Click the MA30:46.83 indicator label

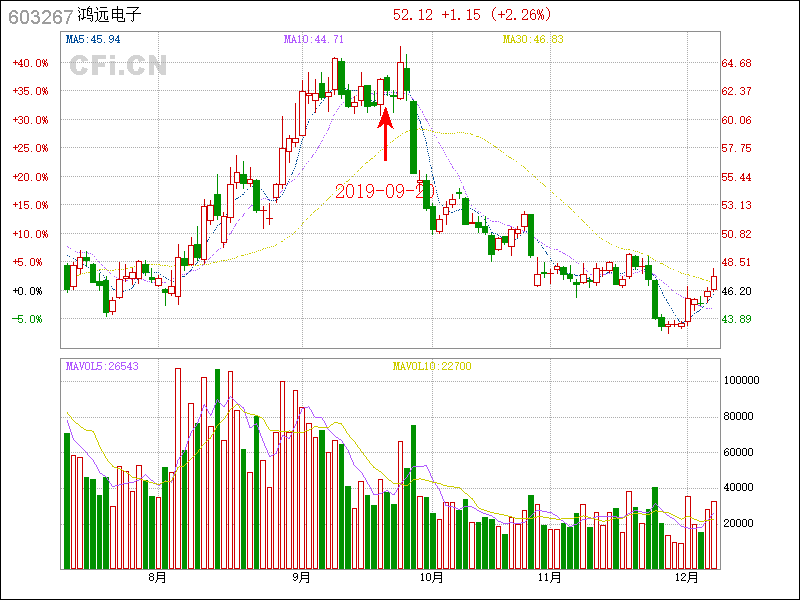coord(533,39)
